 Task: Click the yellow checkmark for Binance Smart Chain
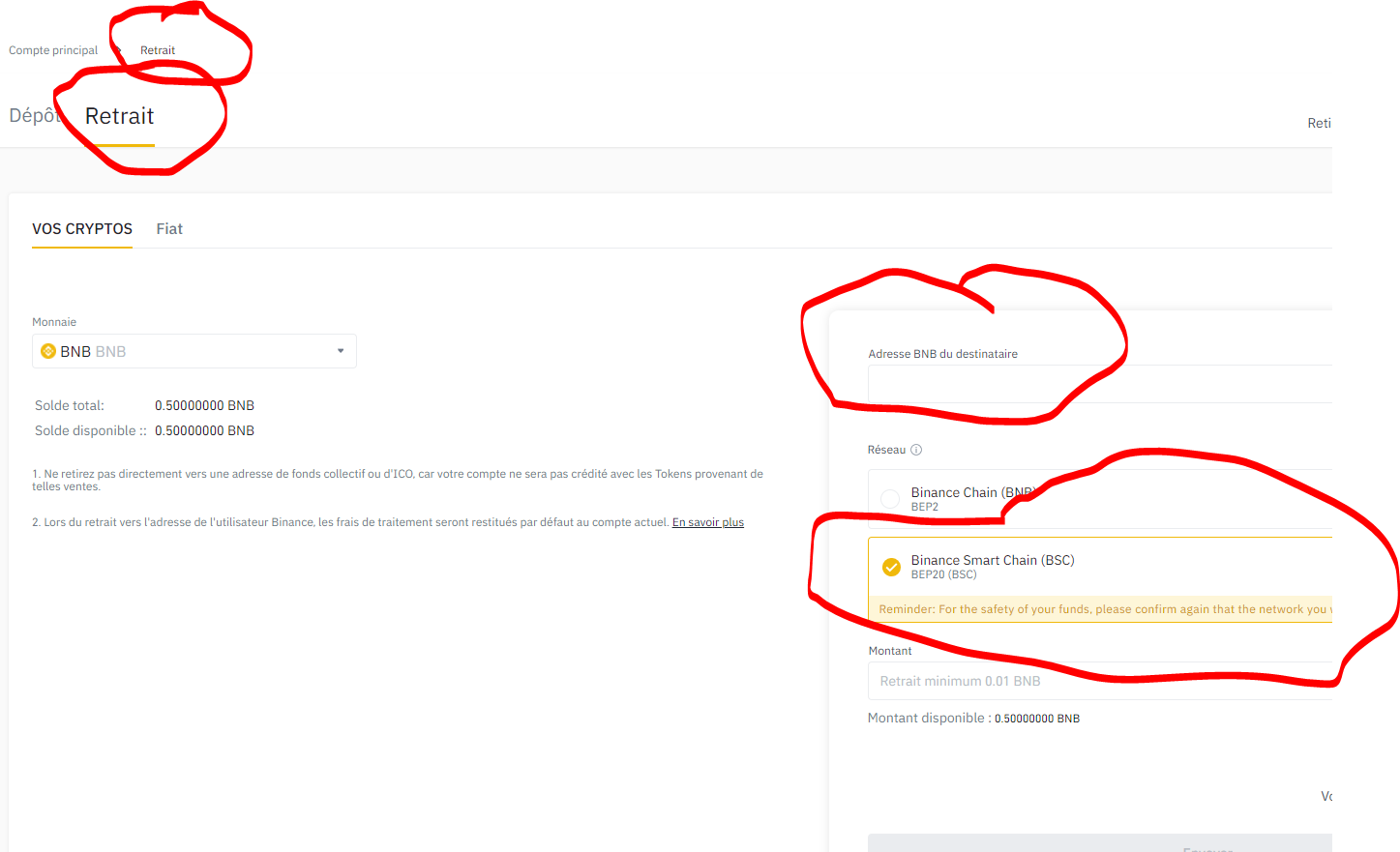pyautogui.click(x=891, y=567)
